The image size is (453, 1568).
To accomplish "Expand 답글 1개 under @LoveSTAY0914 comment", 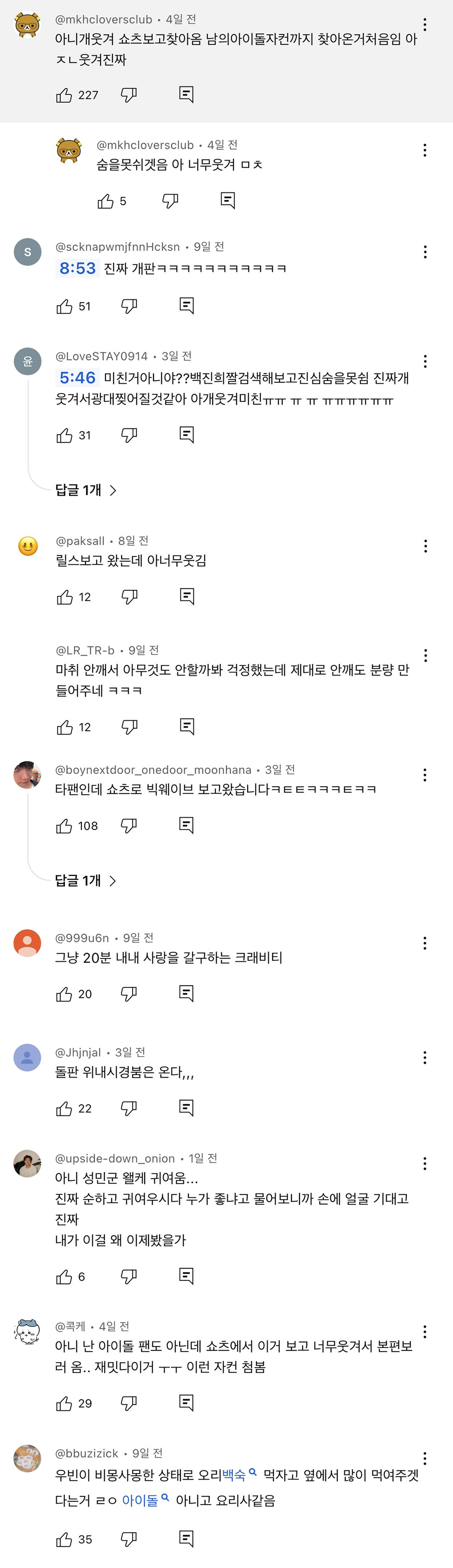I will point(86,490).
